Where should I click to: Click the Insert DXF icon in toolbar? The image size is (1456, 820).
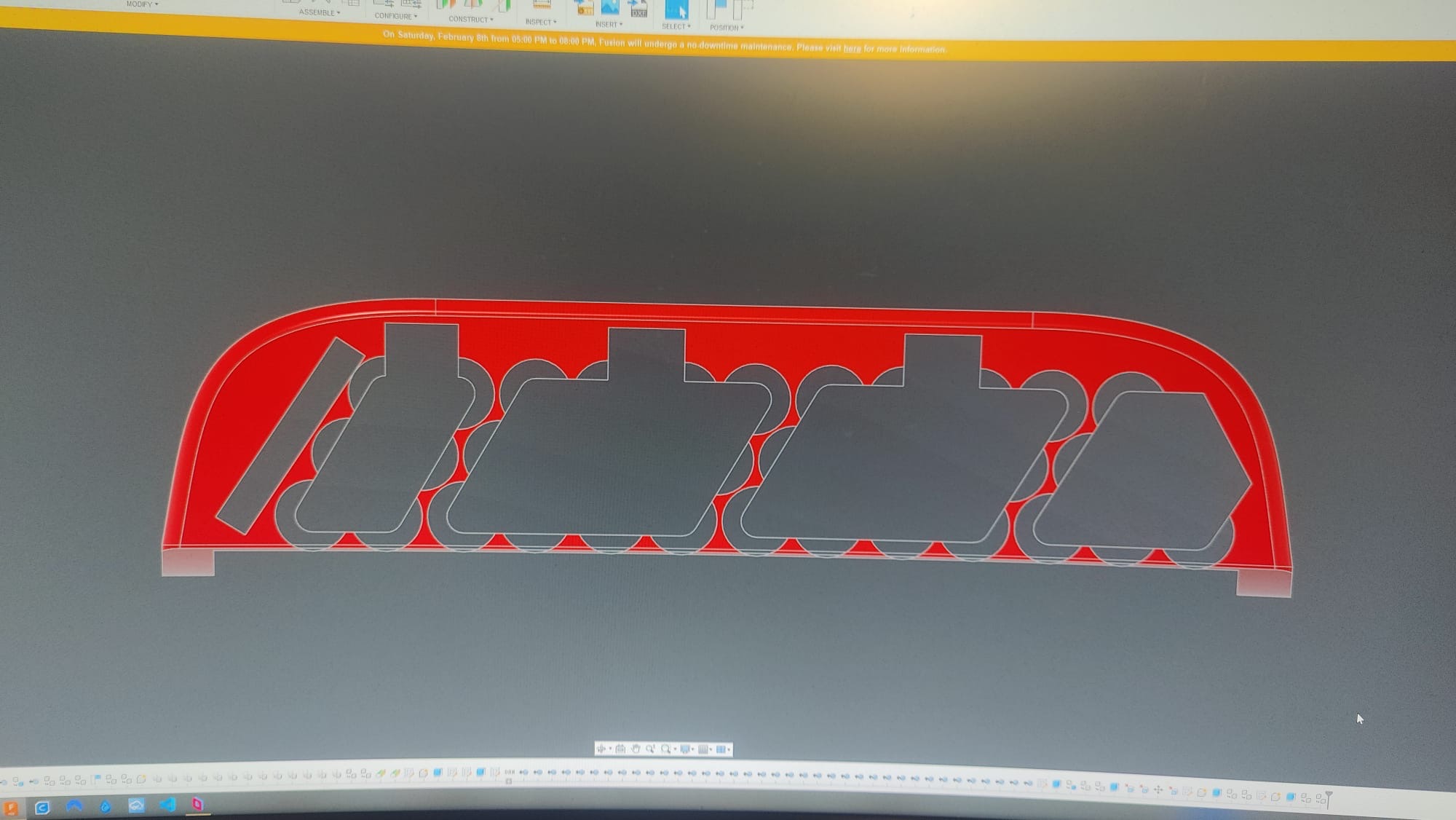(x=638, y=9)
